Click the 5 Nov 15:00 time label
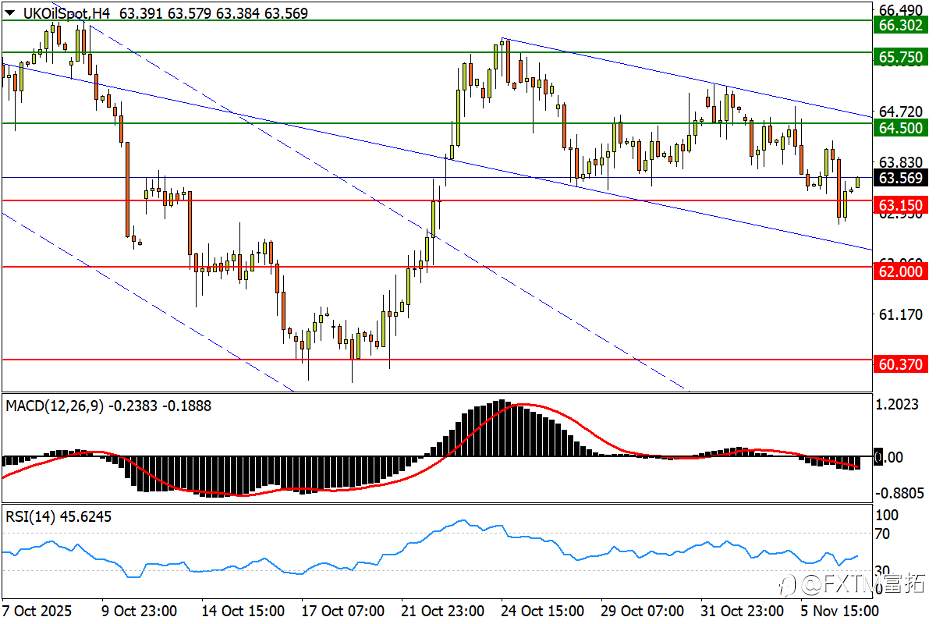 coord(839,611)
